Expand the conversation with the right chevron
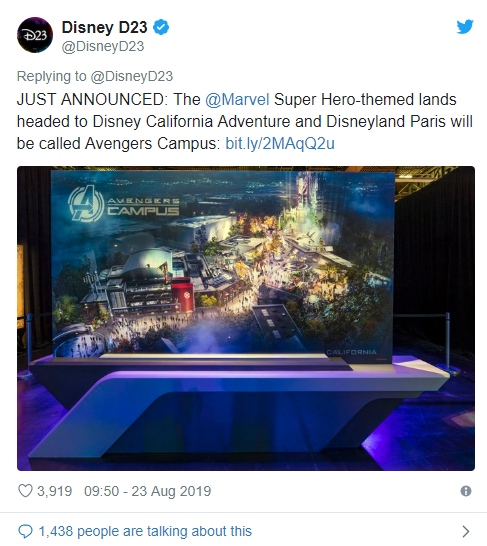Image resolution: width=487 pixels, height=546 pixels. [466, 531]
